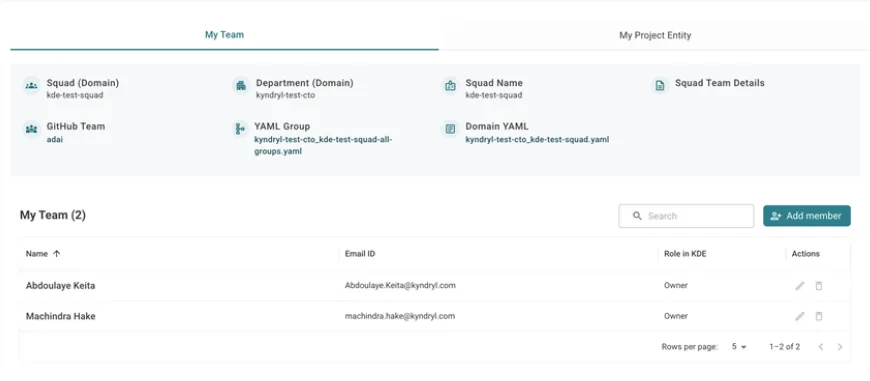This screenshot has height=381, width=870.
Task: Click the Domain YAML file icon
Action: [x=450, y=129]
